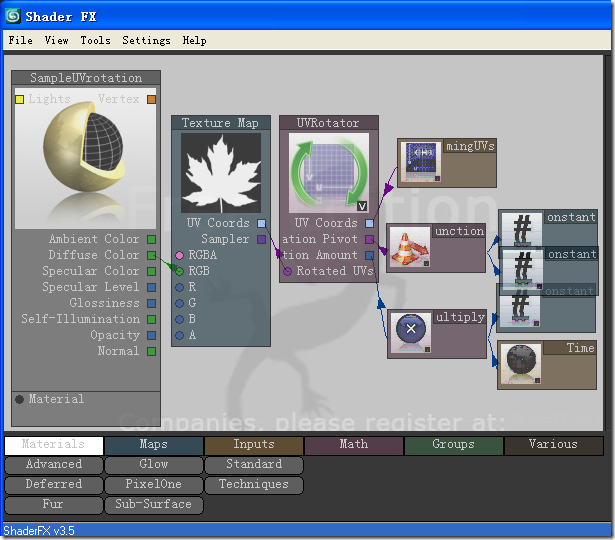615x540 pixels.
Task: Click the Multiply node X sphere icon
Action: pyautogui.click(x=411, y=333)
